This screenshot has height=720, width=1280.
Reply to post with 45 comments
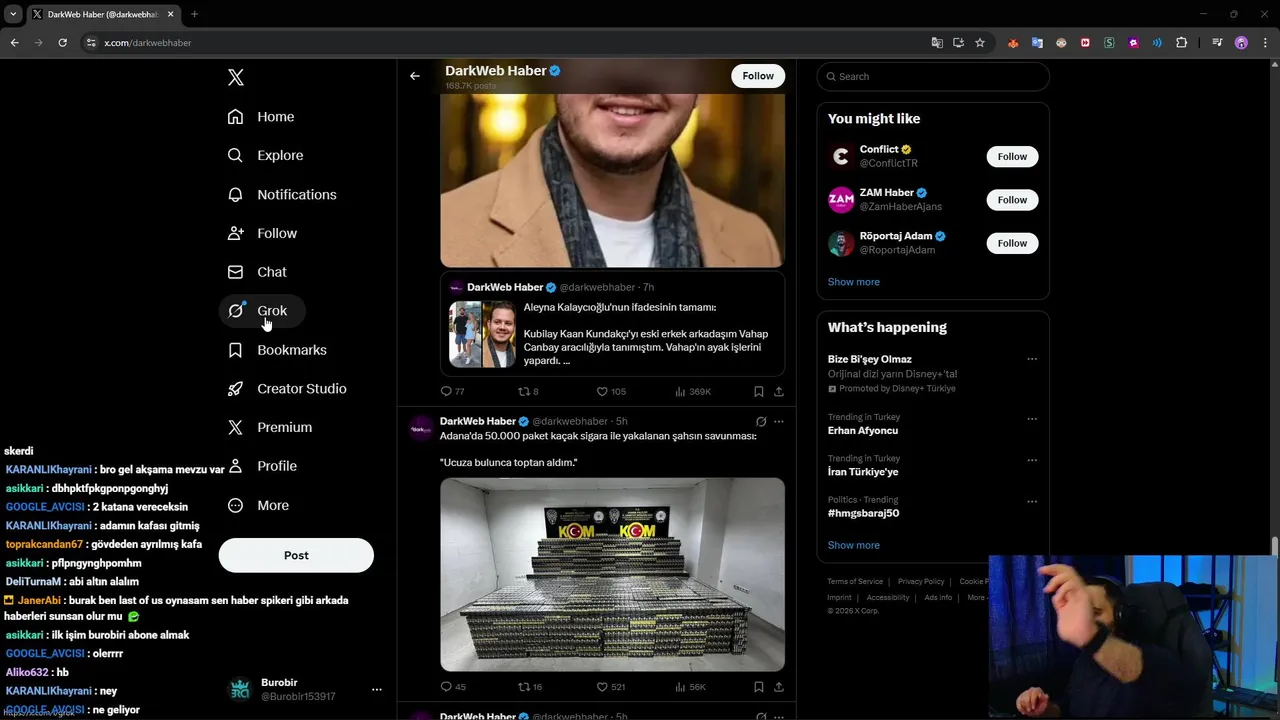(x=452, y=687)
